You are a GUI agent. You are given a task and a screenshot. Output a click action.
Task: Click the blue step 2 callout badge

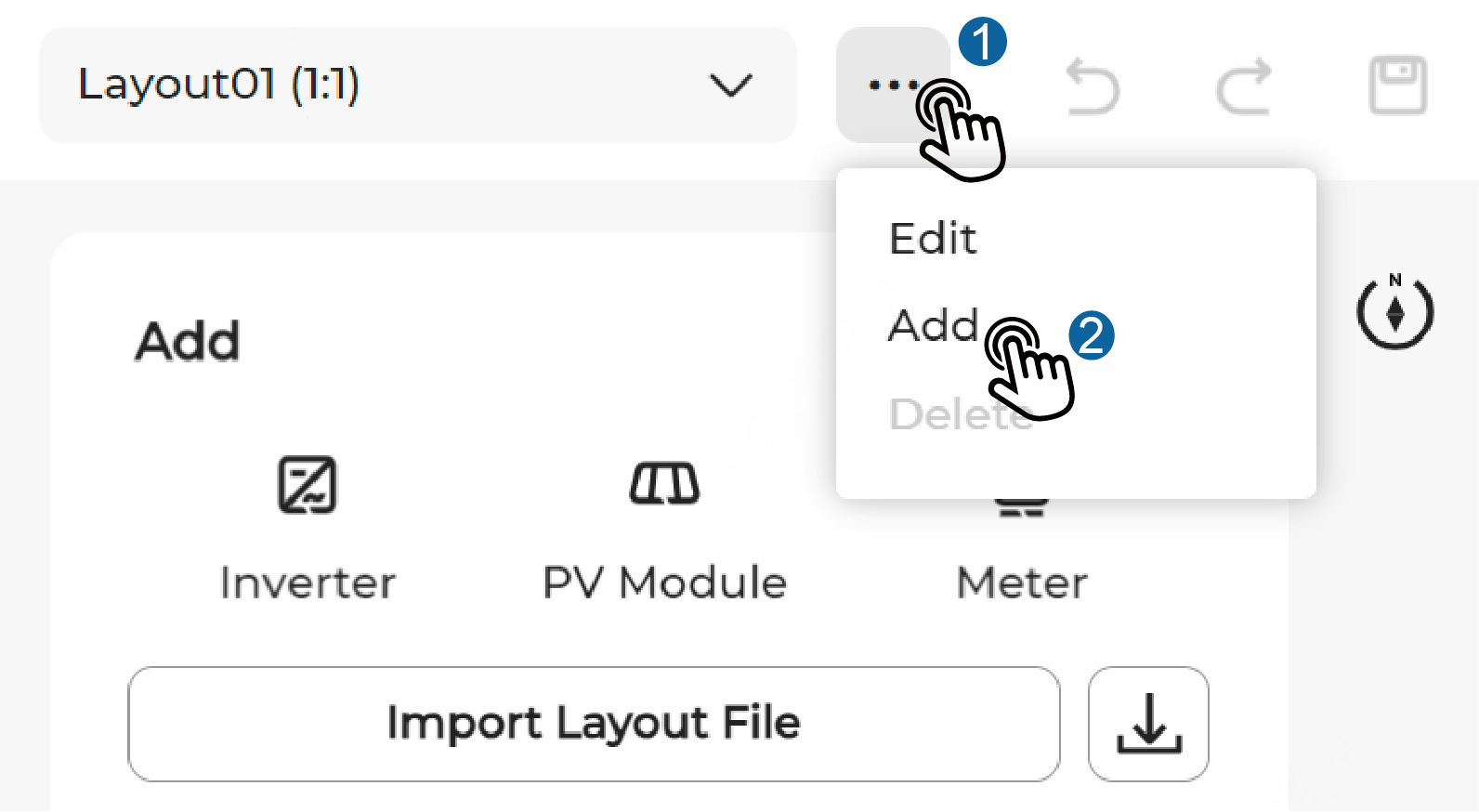point(1092,335)
